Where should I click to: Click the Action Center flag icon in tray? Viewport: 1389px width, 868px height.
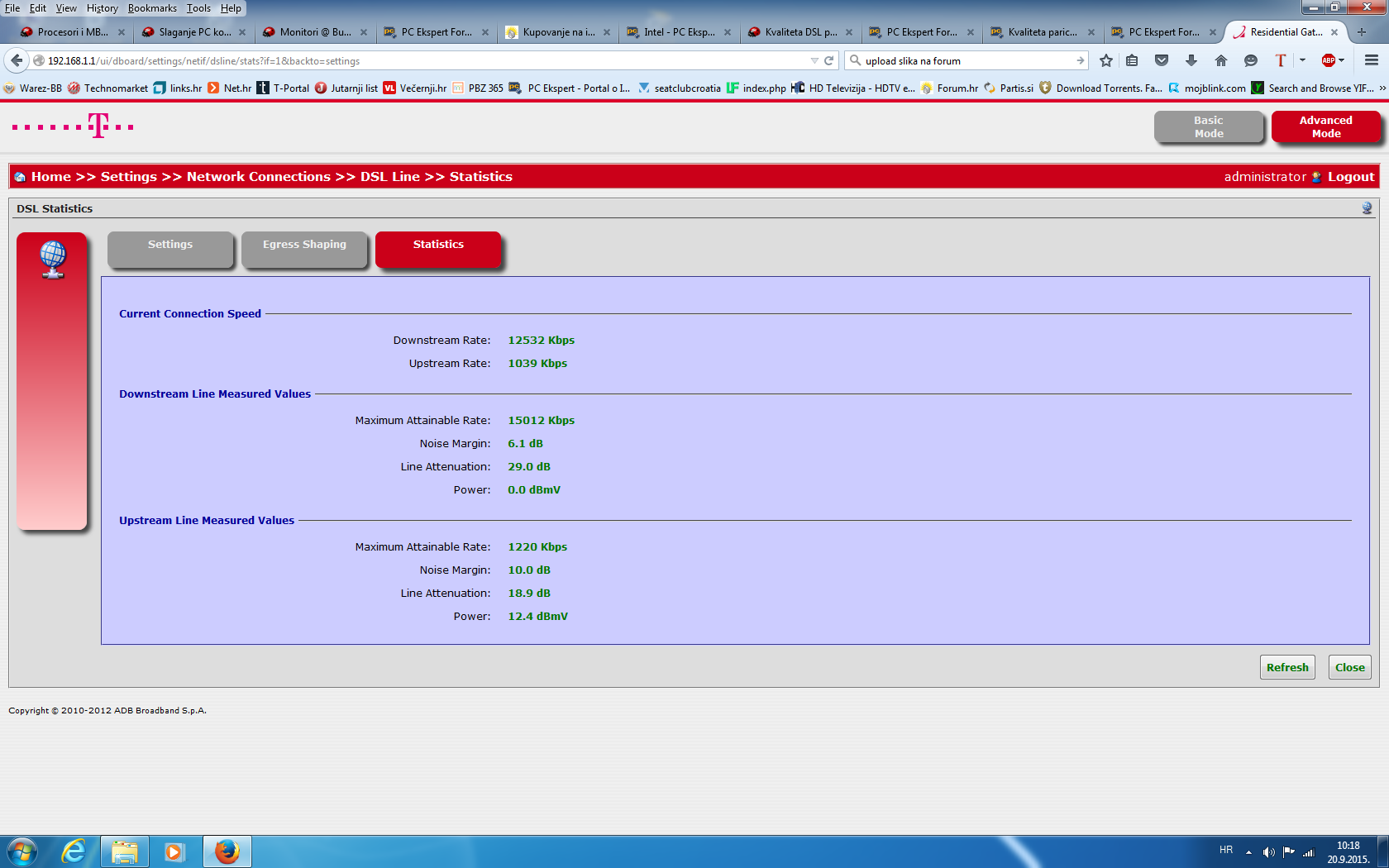click(1289, 852)
